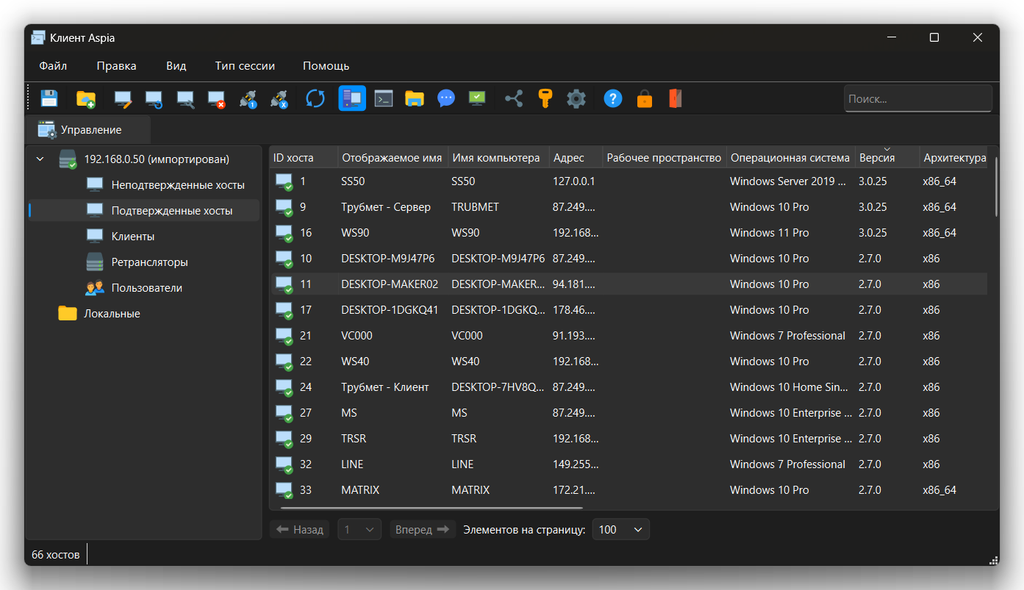Select the terminal session icon

click(x=383, y=99)
